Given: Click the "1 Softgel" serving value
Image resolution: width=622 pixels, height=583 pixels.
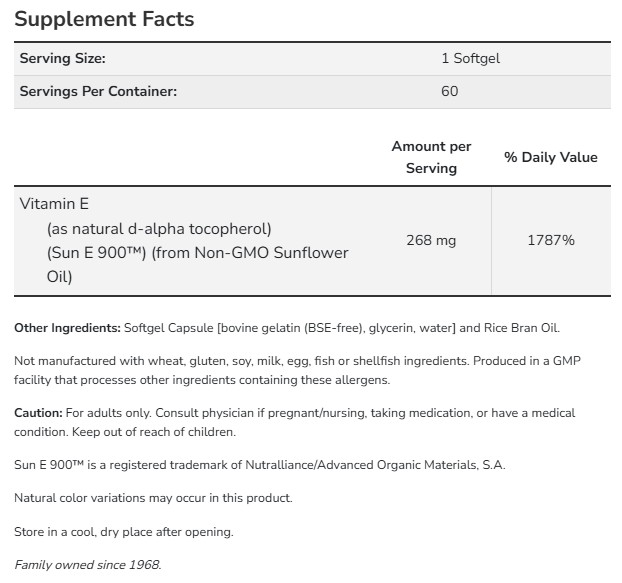Looking at the screenshot, I should pyautogui.click(x=470, y=59).
